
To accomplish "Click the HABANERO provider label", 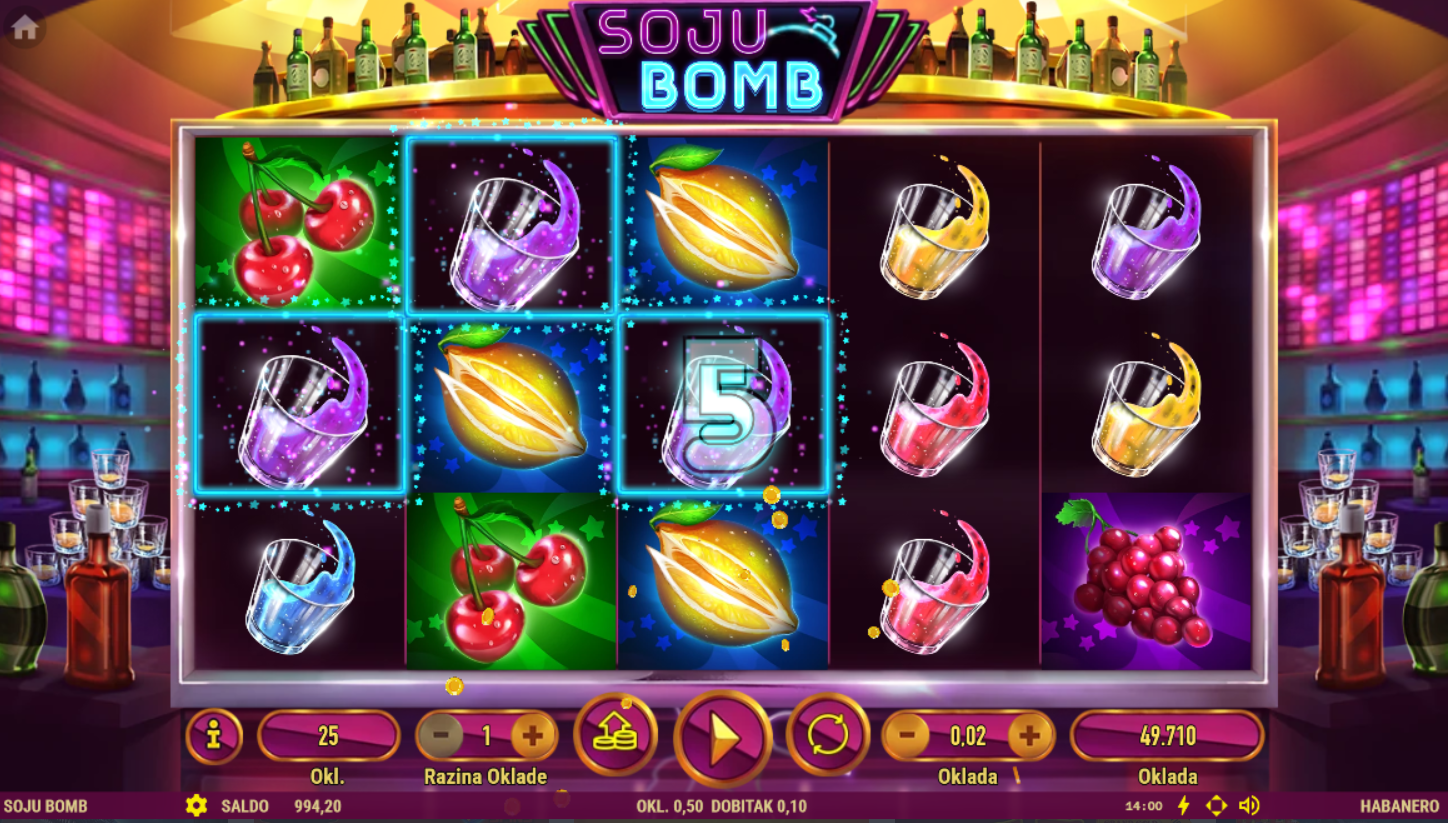I will click(1400, 806).
